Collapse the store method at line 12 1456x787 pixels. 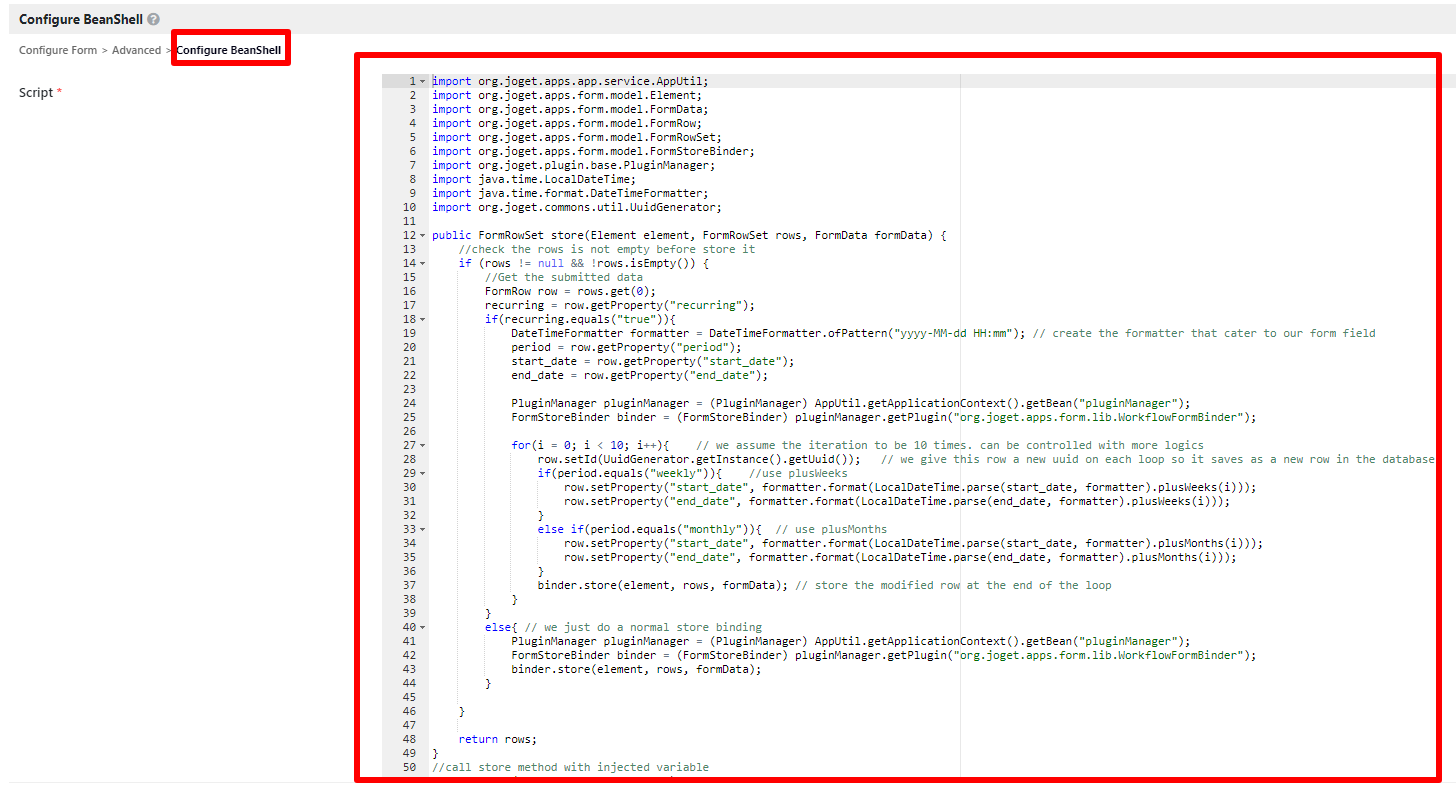pyautogui.click(x=422, y=235)
